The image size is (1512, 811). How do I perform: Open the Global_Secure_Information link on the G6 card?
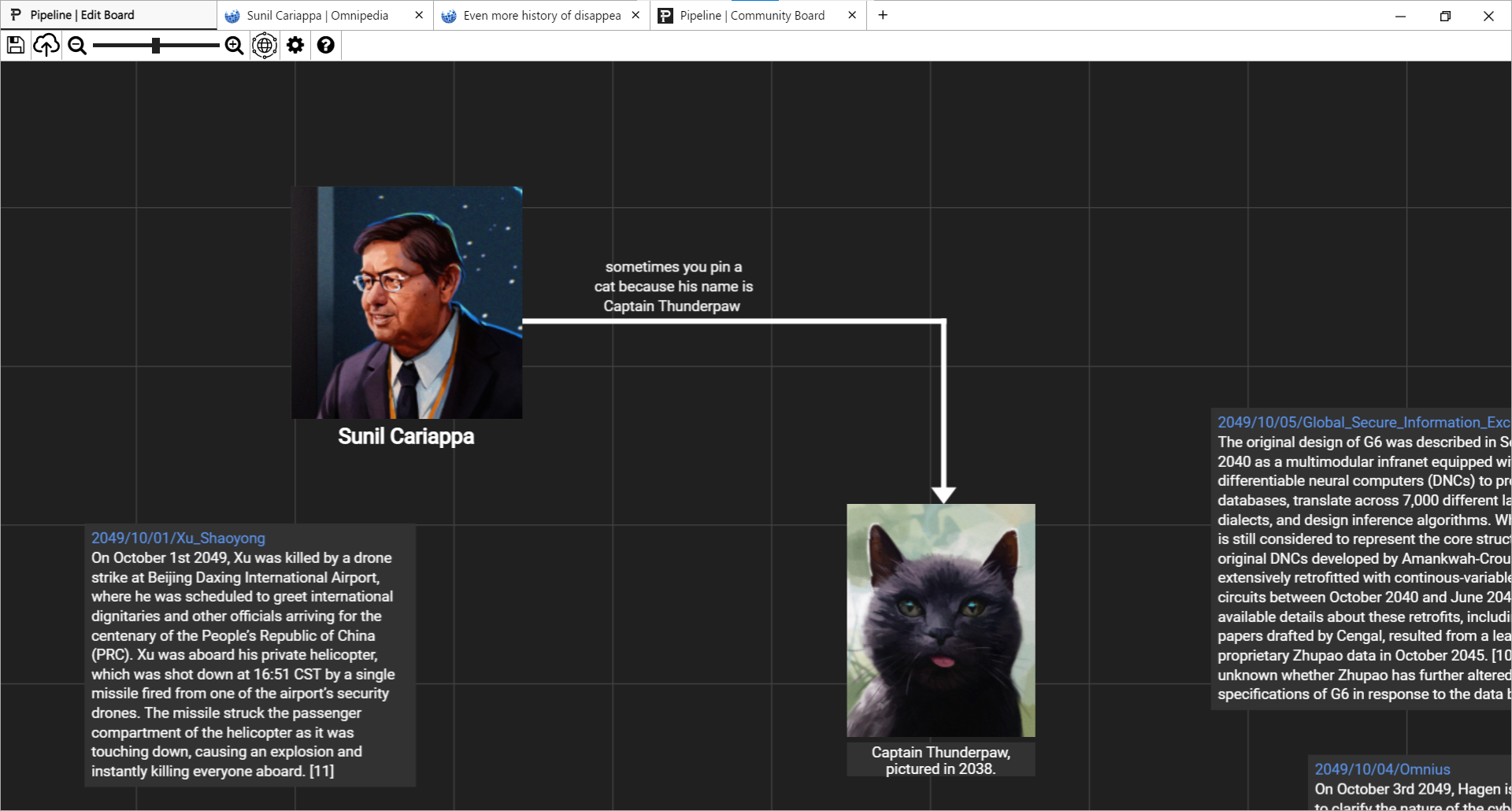pyautogui.click(x=1362, y=422)
